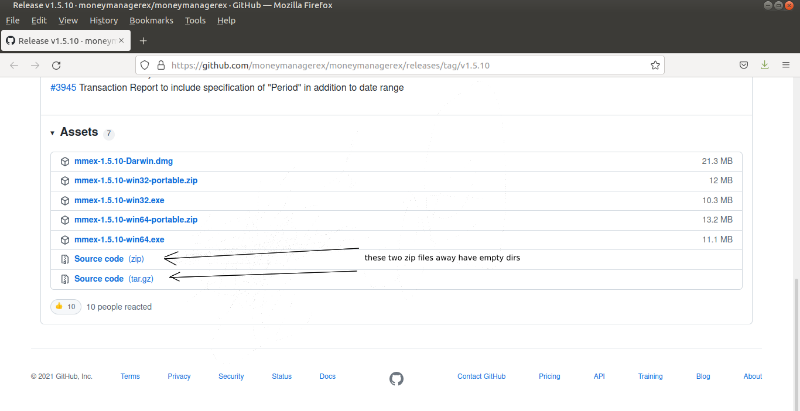Open Terms footer link

point(130,376)
